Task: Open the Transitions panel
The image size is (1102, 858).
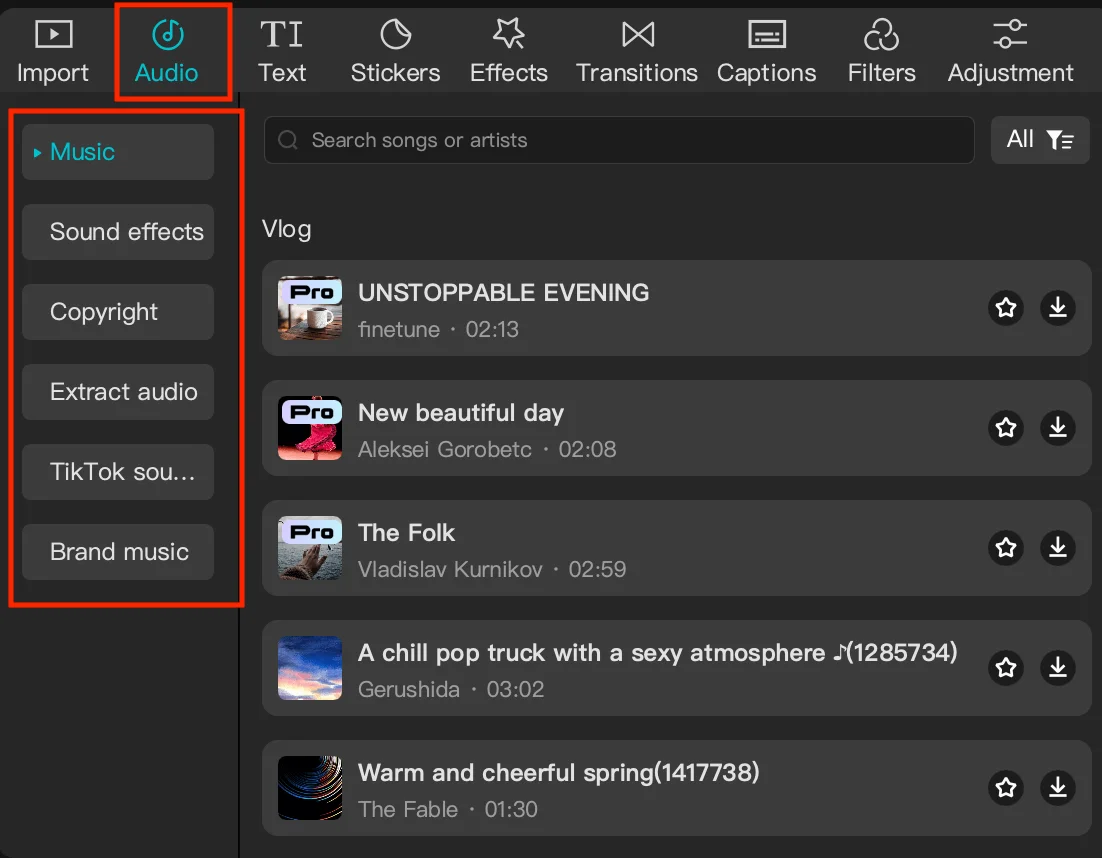Action: [x=637, y=52]
